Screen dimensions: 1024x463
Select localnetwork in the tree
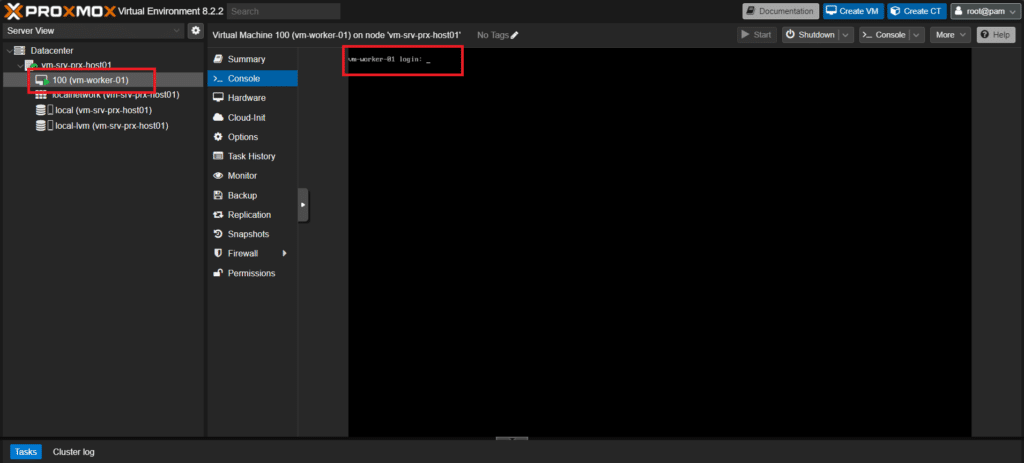click(x=116, y=95)
